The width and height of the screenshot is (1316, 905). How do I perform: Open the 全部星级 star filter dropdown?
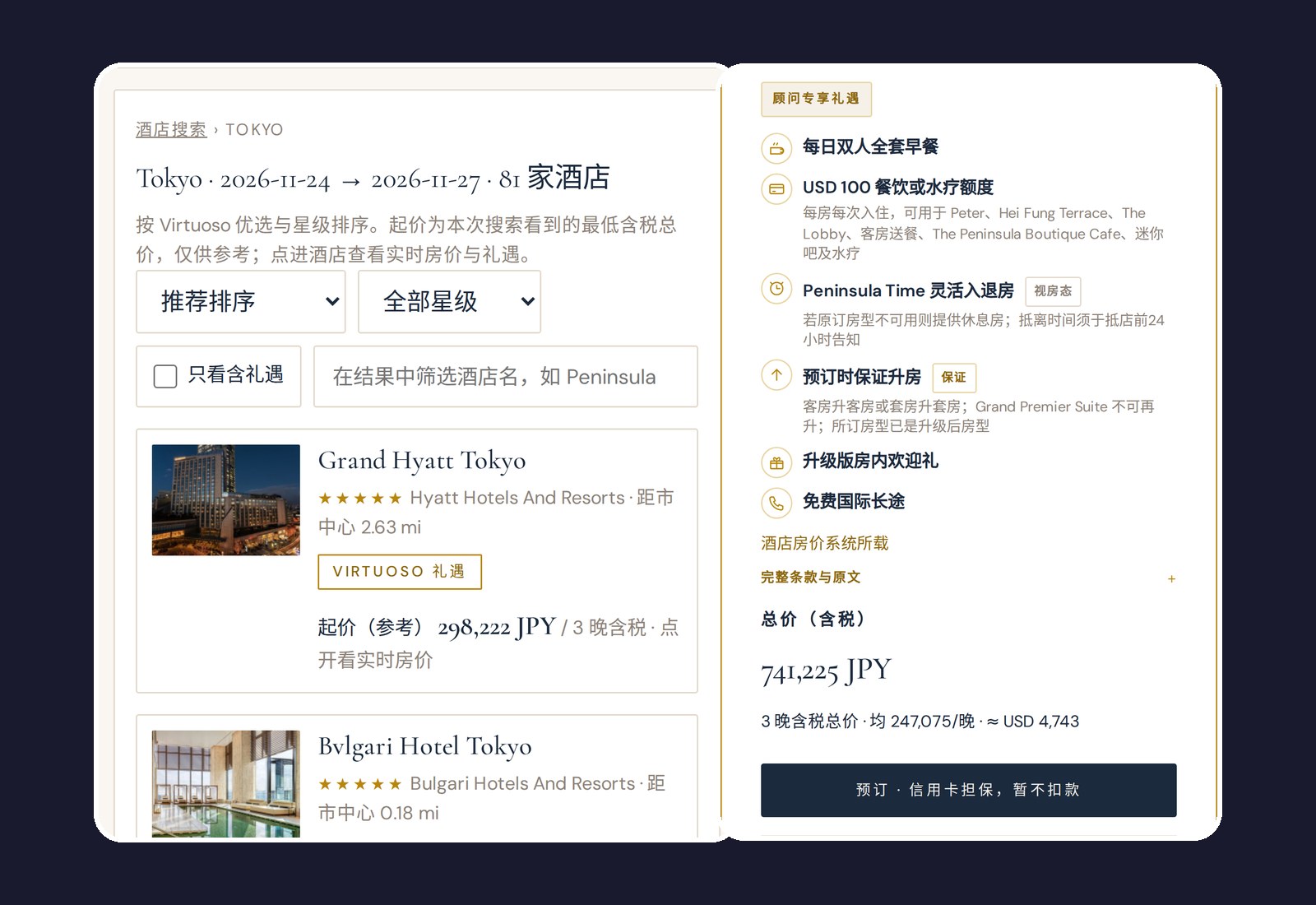(x=449, y=302)
